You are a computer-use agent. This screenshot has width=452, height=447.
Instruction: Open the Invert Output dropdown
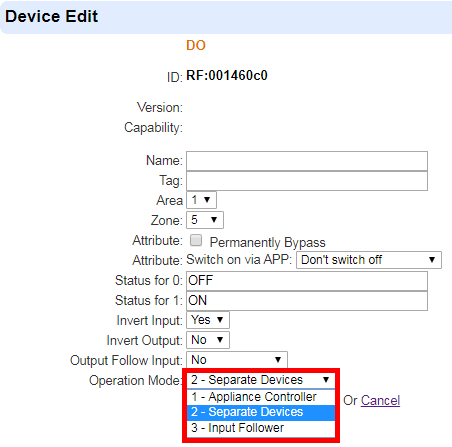[208, 340]
